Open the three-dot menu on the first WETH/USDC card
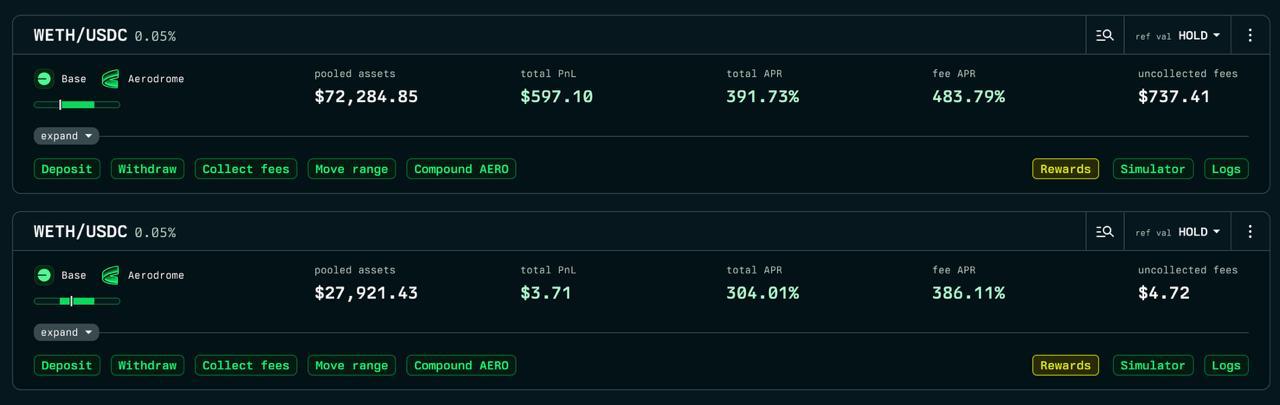Image resolution: width=1280 pixels, height=405 pixels. tap(1250, 35)
